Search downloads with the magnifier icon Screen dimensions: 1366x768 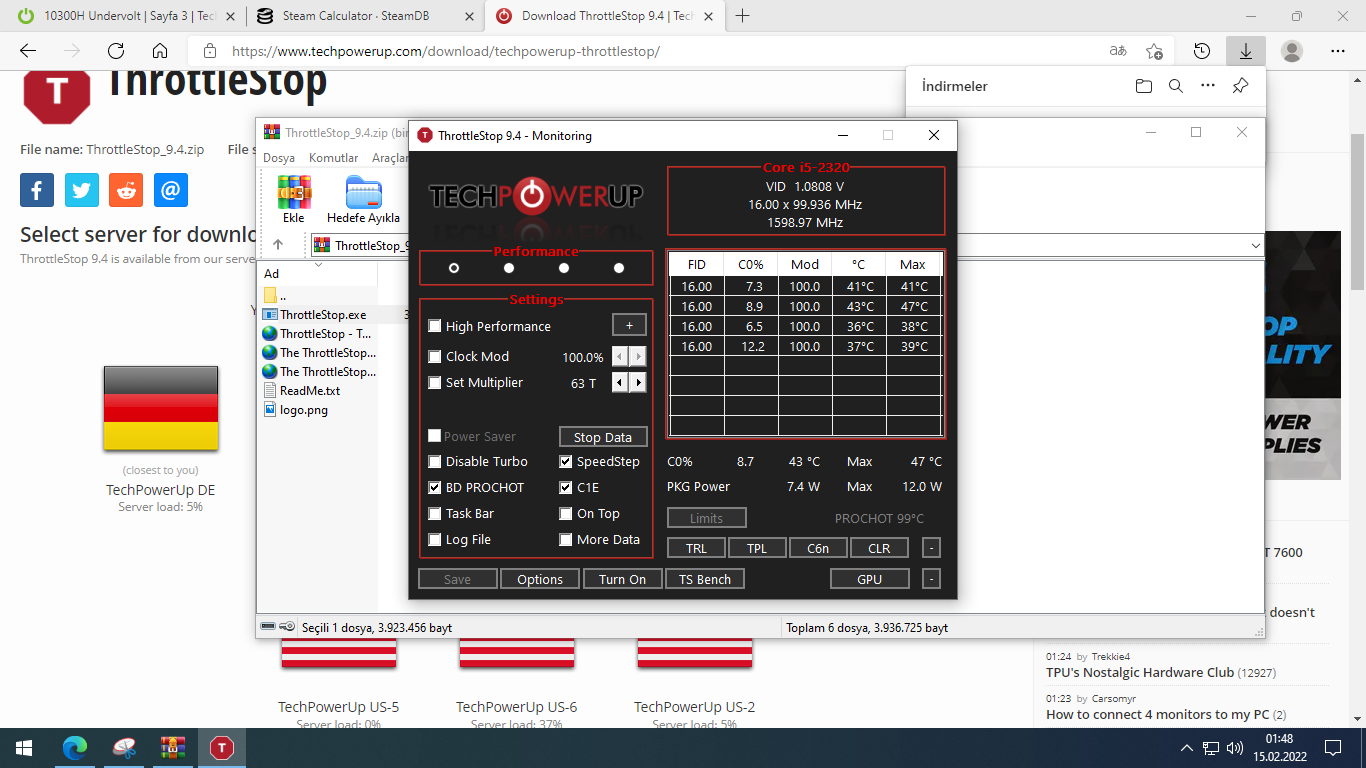(1176, 86)
